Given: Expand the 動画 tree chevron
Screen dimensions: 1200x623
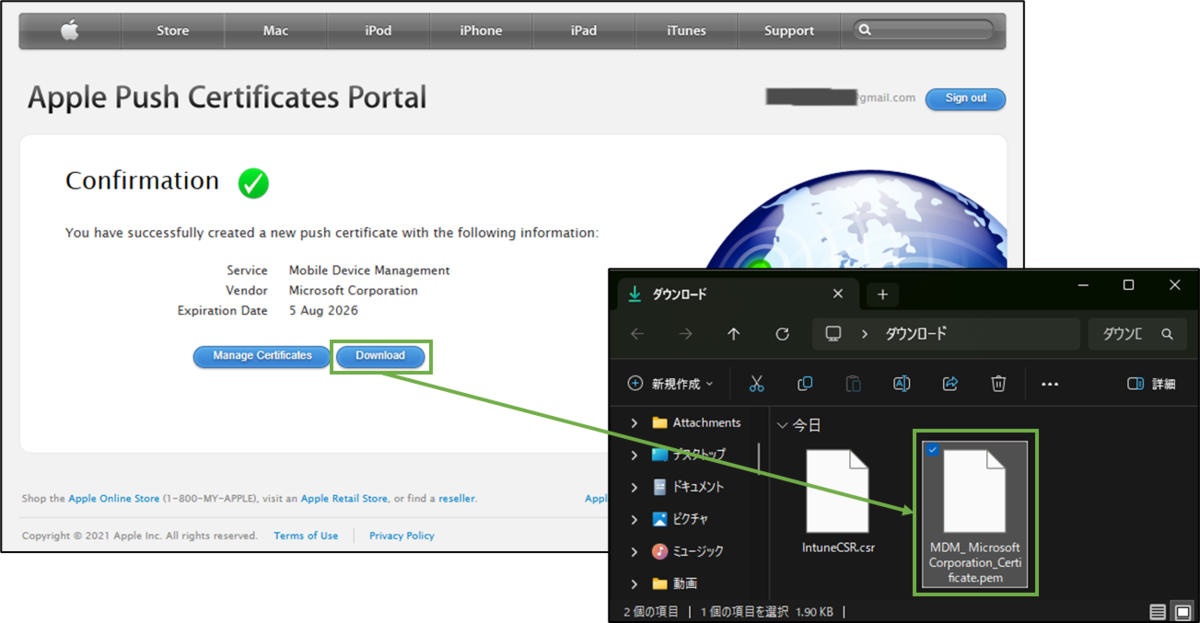Looking at the screenshot, I should point(634,583).
